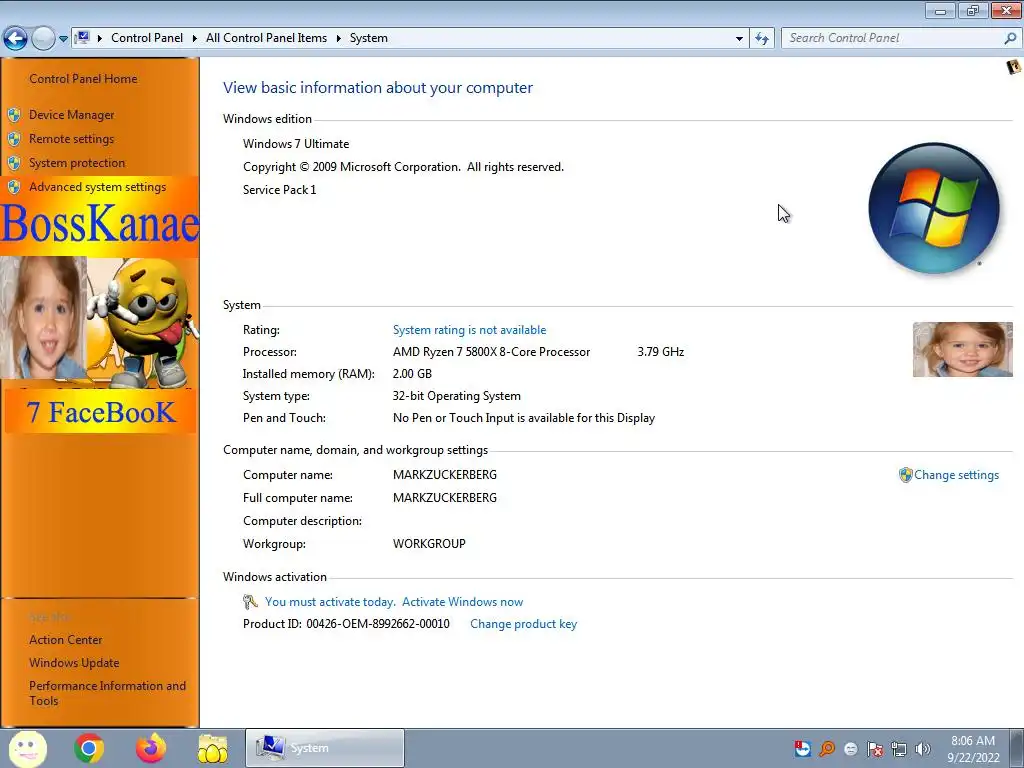Image resolution: width=1024 pixels, height=768 pixels.
Task: Open Action Center from sidebar
Action: (65, 640)
